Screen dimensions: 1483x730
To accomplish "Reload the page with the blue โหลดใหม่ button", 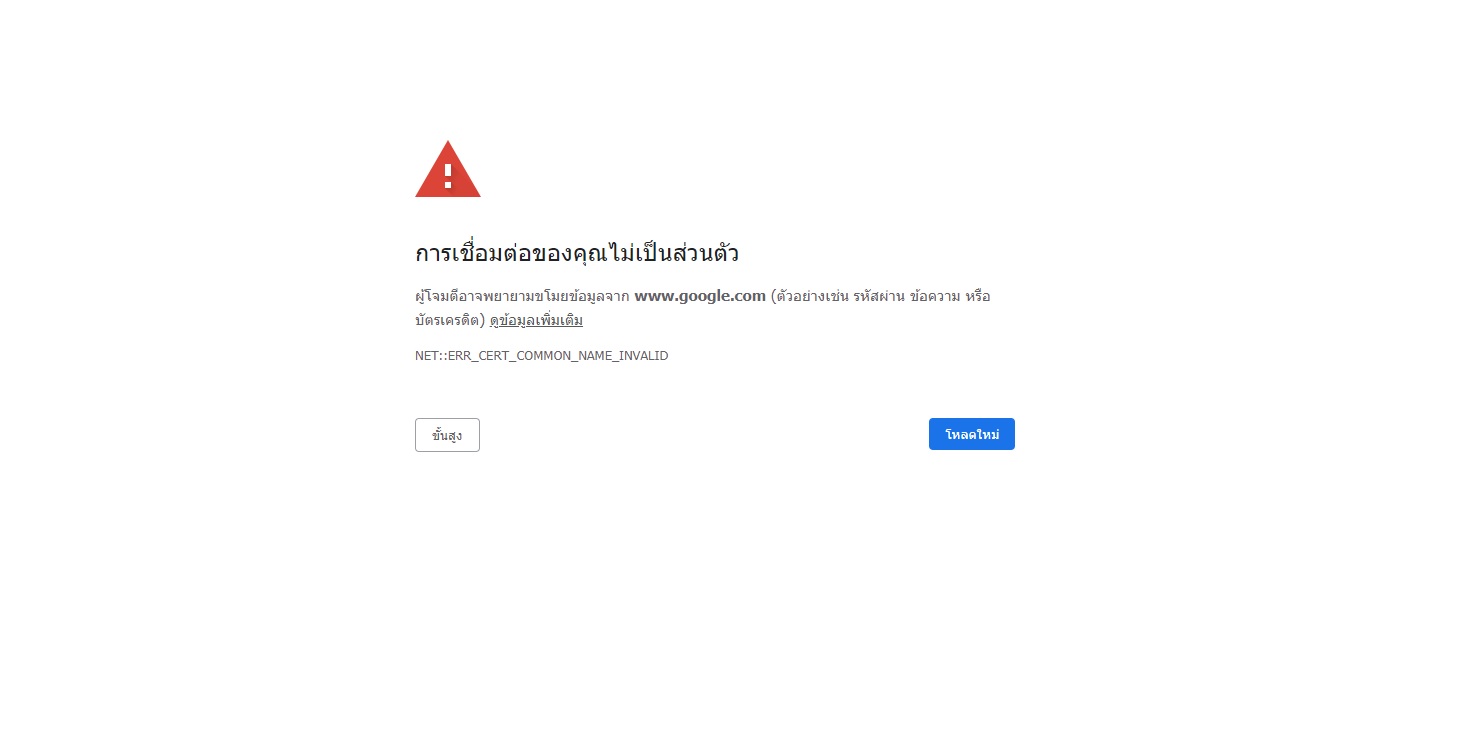I will [x=971, y=434].
